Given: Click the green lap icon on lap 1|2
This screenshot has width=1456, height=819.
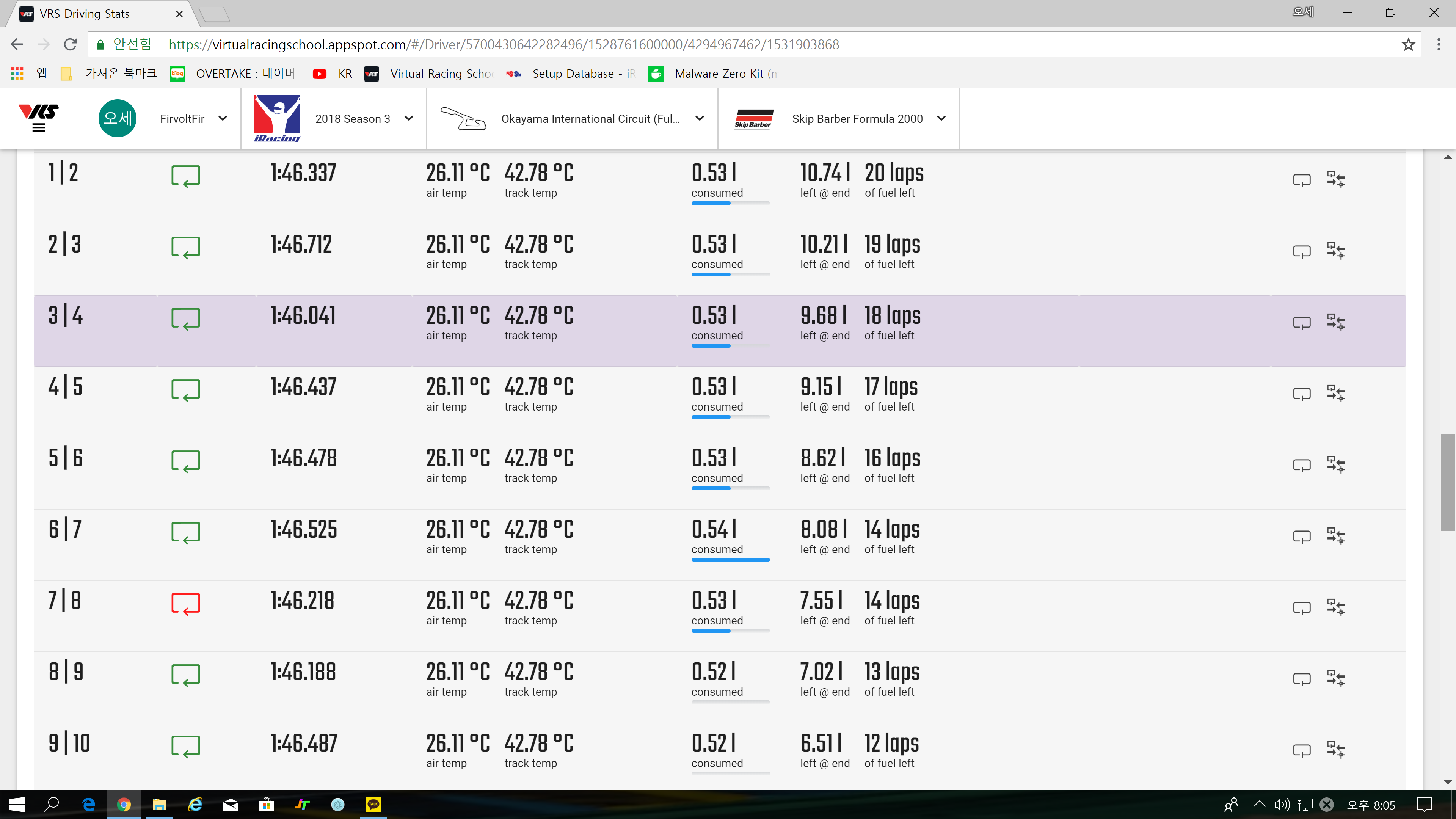Looking at the screenshot, I should point(185,176).
